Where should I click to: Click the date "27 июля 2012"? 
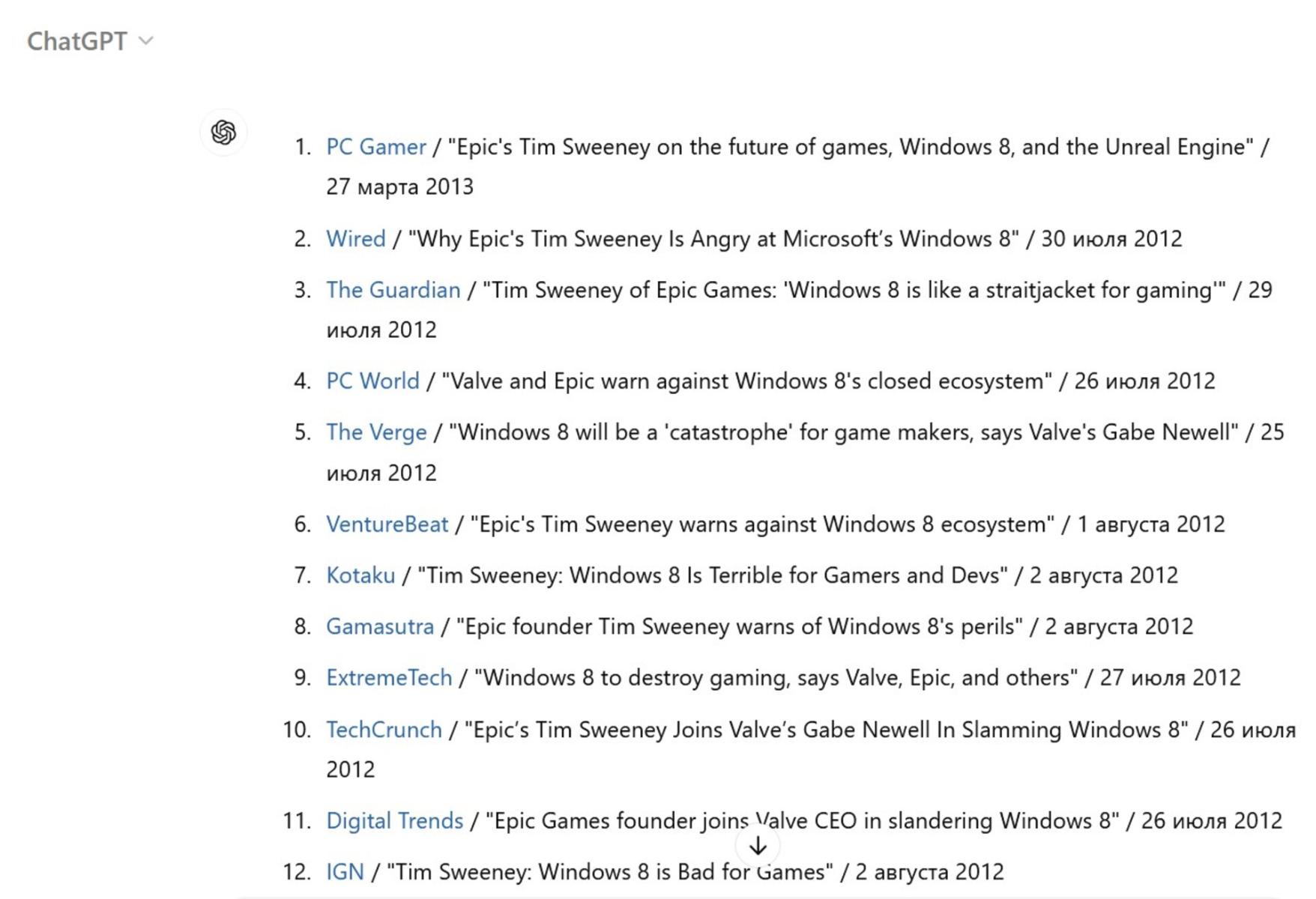coord(1170,678)
